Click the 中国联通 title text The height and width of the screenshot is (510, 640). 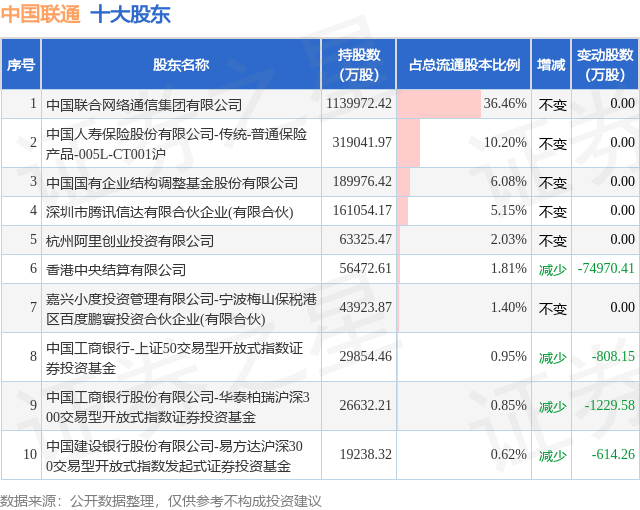[41, 15]
